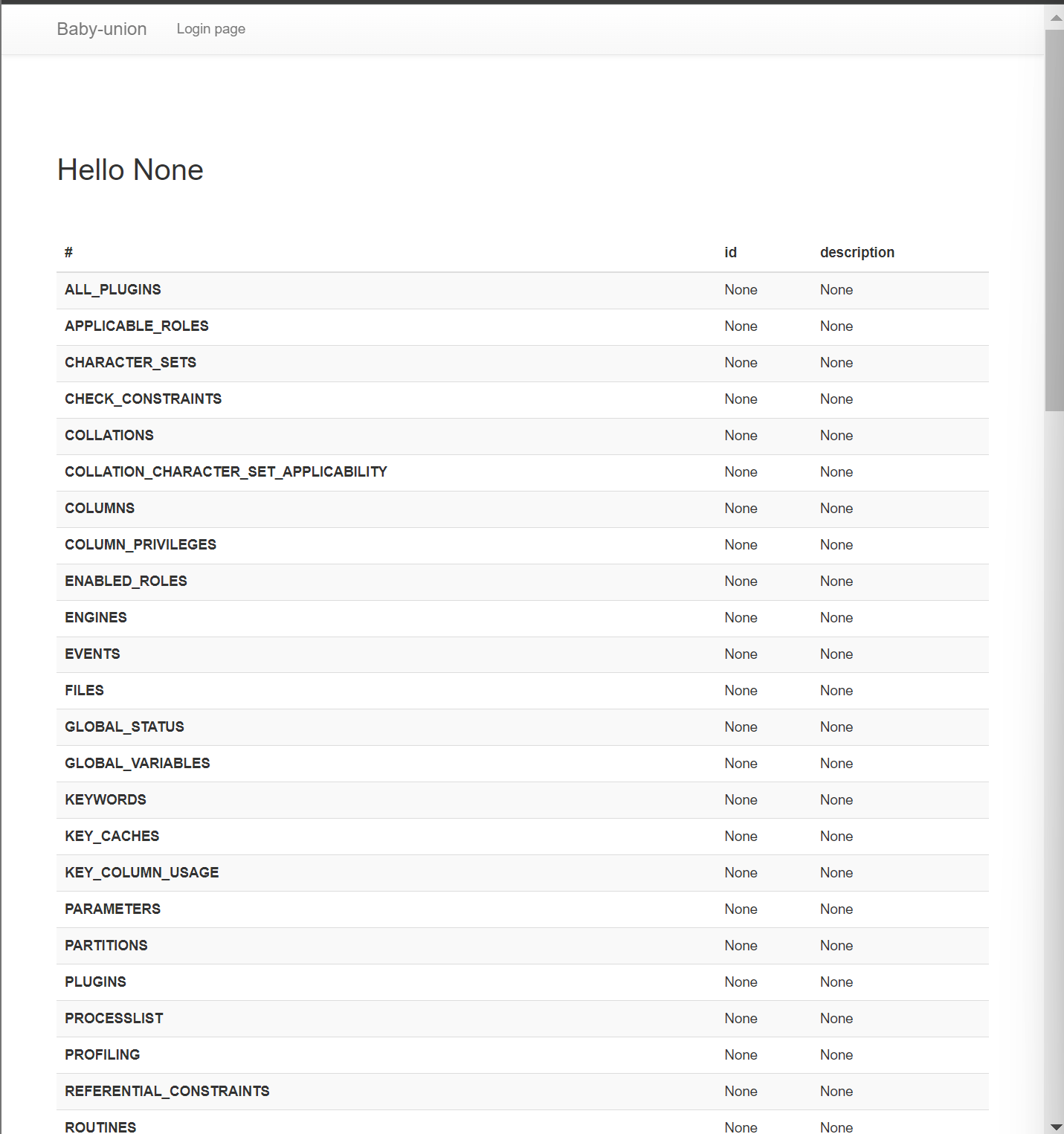Click description value in GLOBAL_STATUS row
1064x1134 pixels.
(x=836, y=727)
